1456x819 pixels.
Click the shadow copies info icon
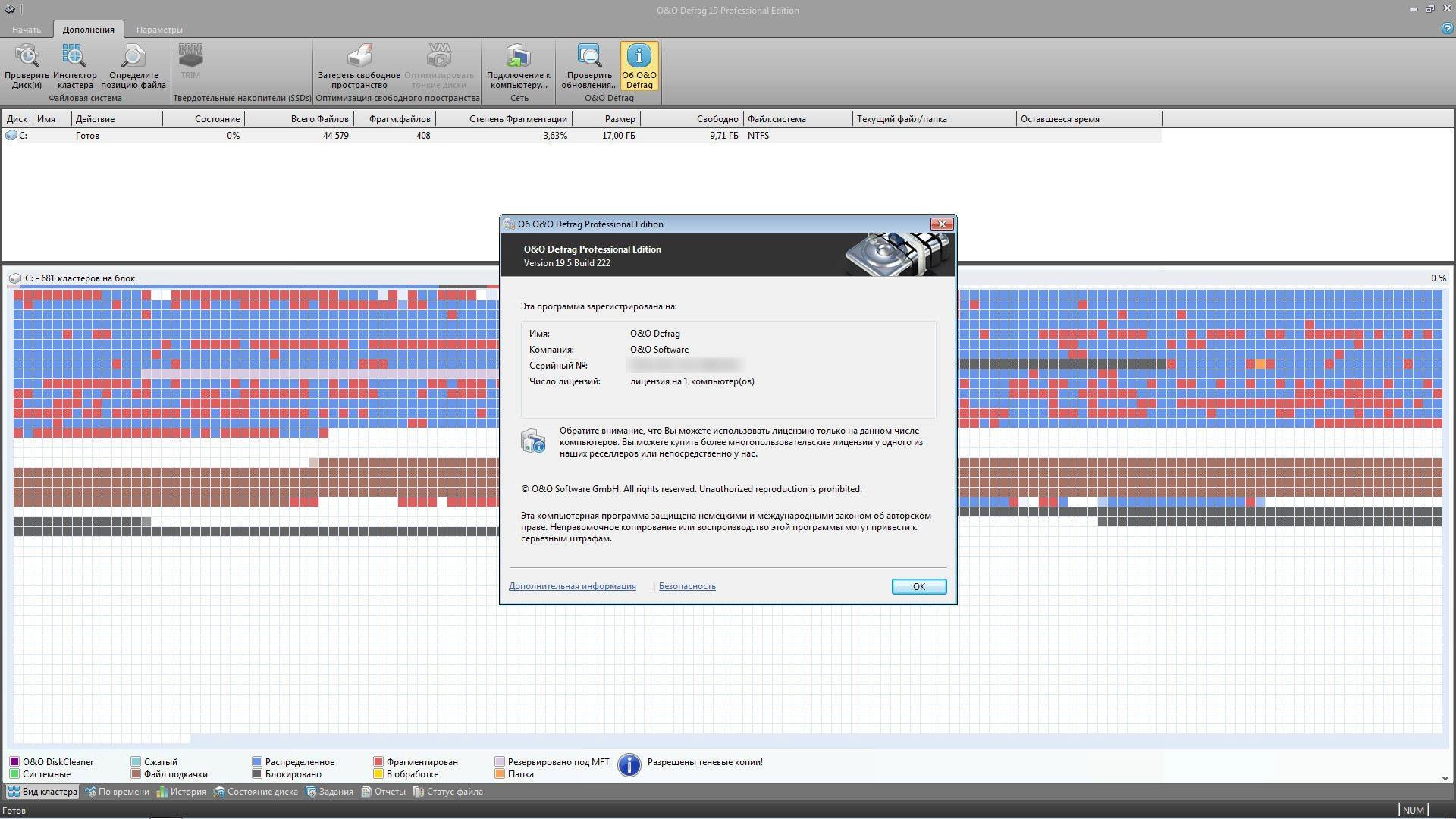629,765
